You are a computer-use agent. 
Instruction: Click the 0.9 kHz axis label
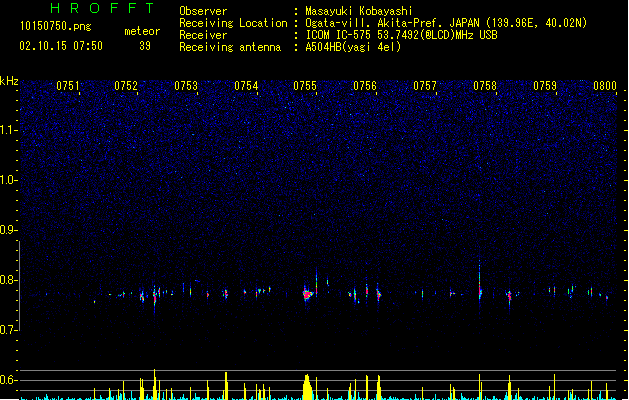(x=8, y=230)
